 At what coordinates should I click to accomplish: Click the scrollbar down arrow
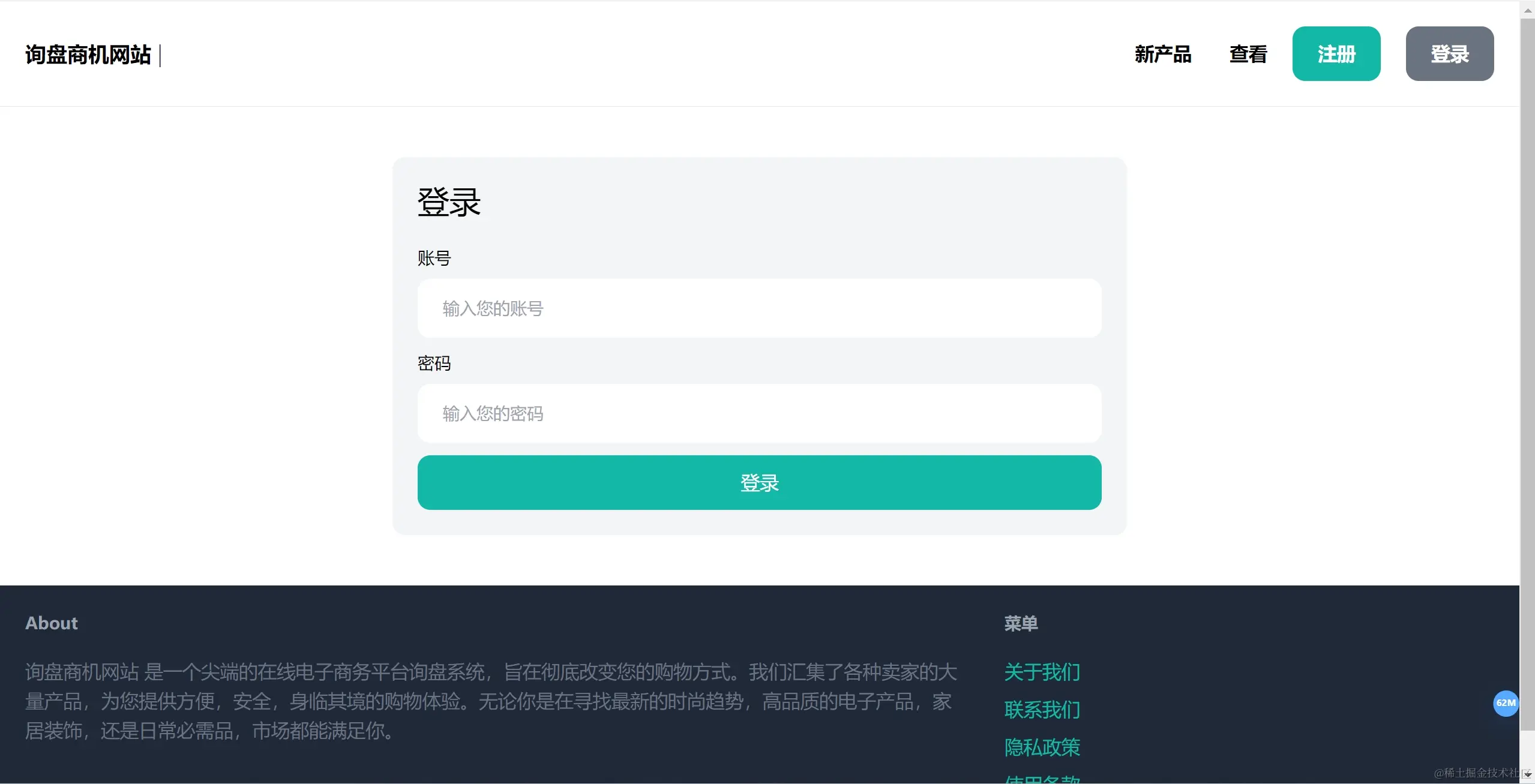pyautogui.click(x=1527, y=775)
